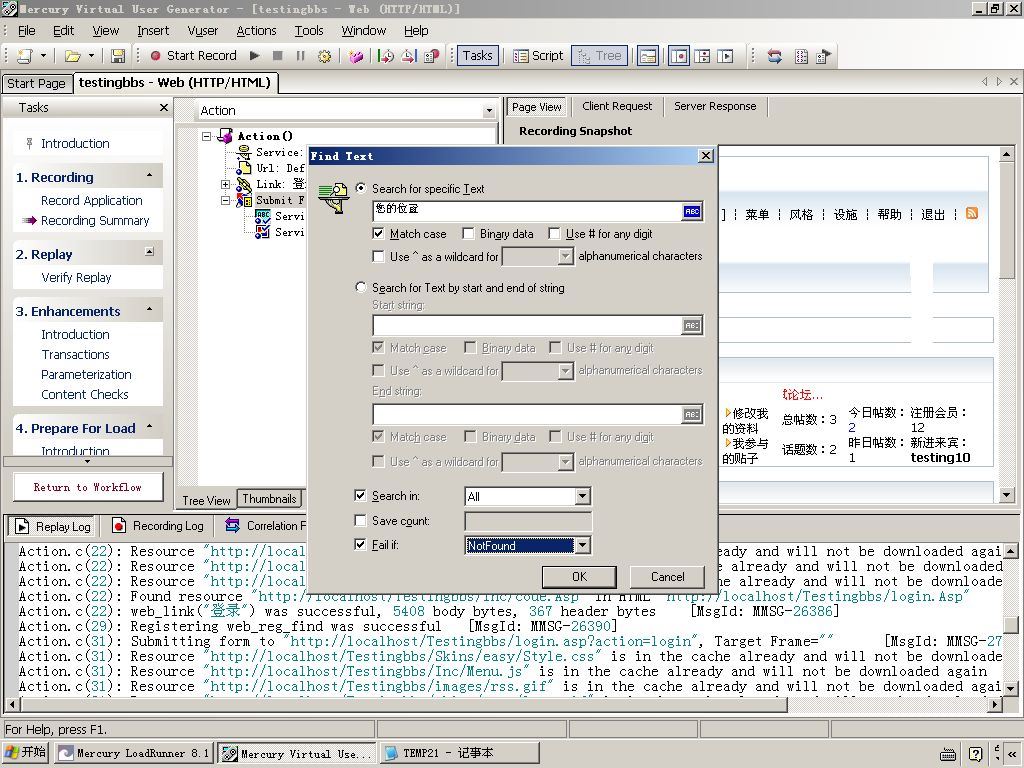This screenshot has width=1024, height=768.
Task: Click the dotted grid icon near toolbar end
Action: (801, 56)
